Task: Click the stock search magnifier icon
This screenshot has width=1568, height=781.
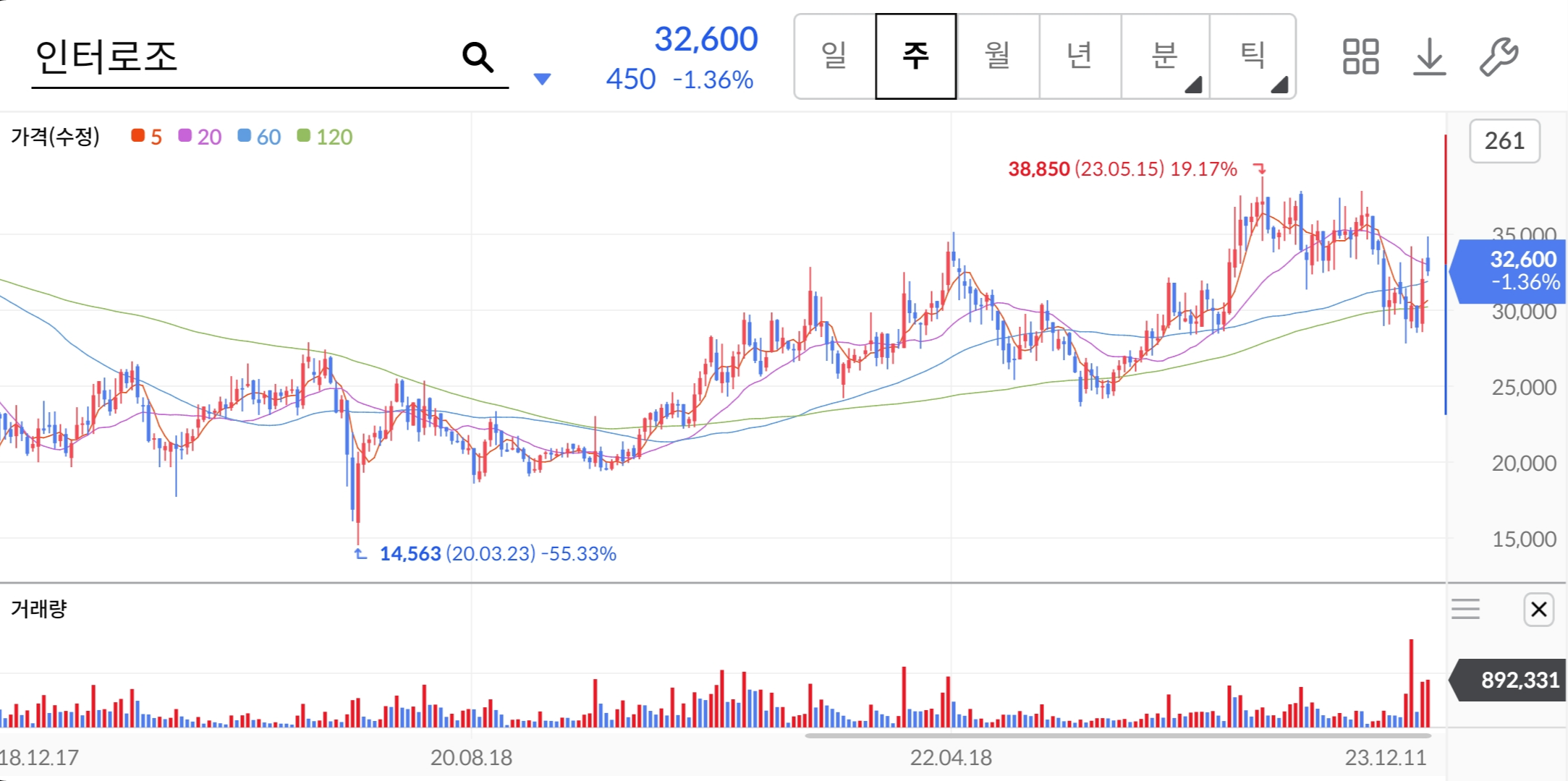Action: pyautogui.click(x=477, y=56)
